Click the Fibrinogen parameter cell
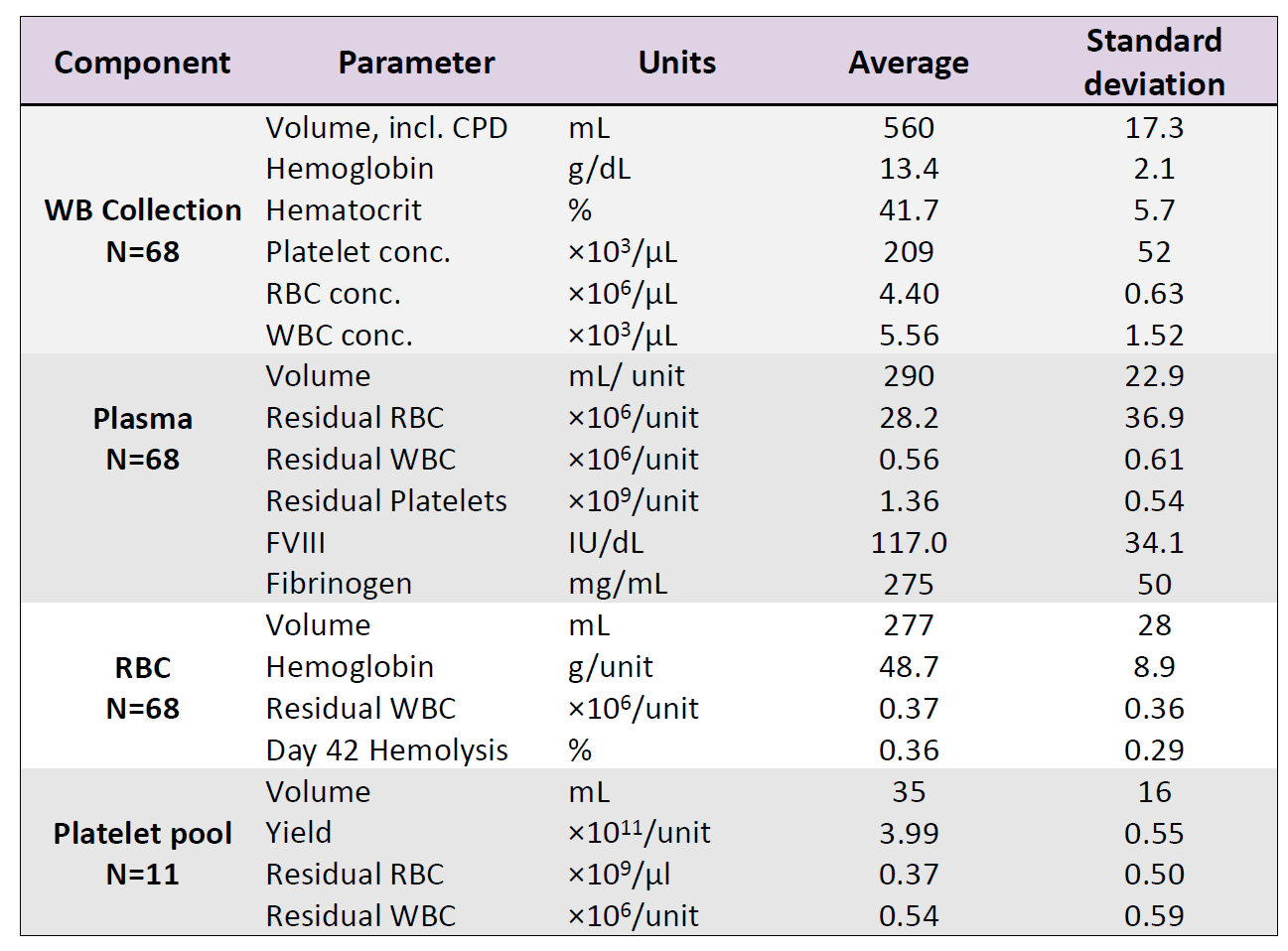Image resolution: width=1288 pixels, height=951 pixels. (339, 584)
